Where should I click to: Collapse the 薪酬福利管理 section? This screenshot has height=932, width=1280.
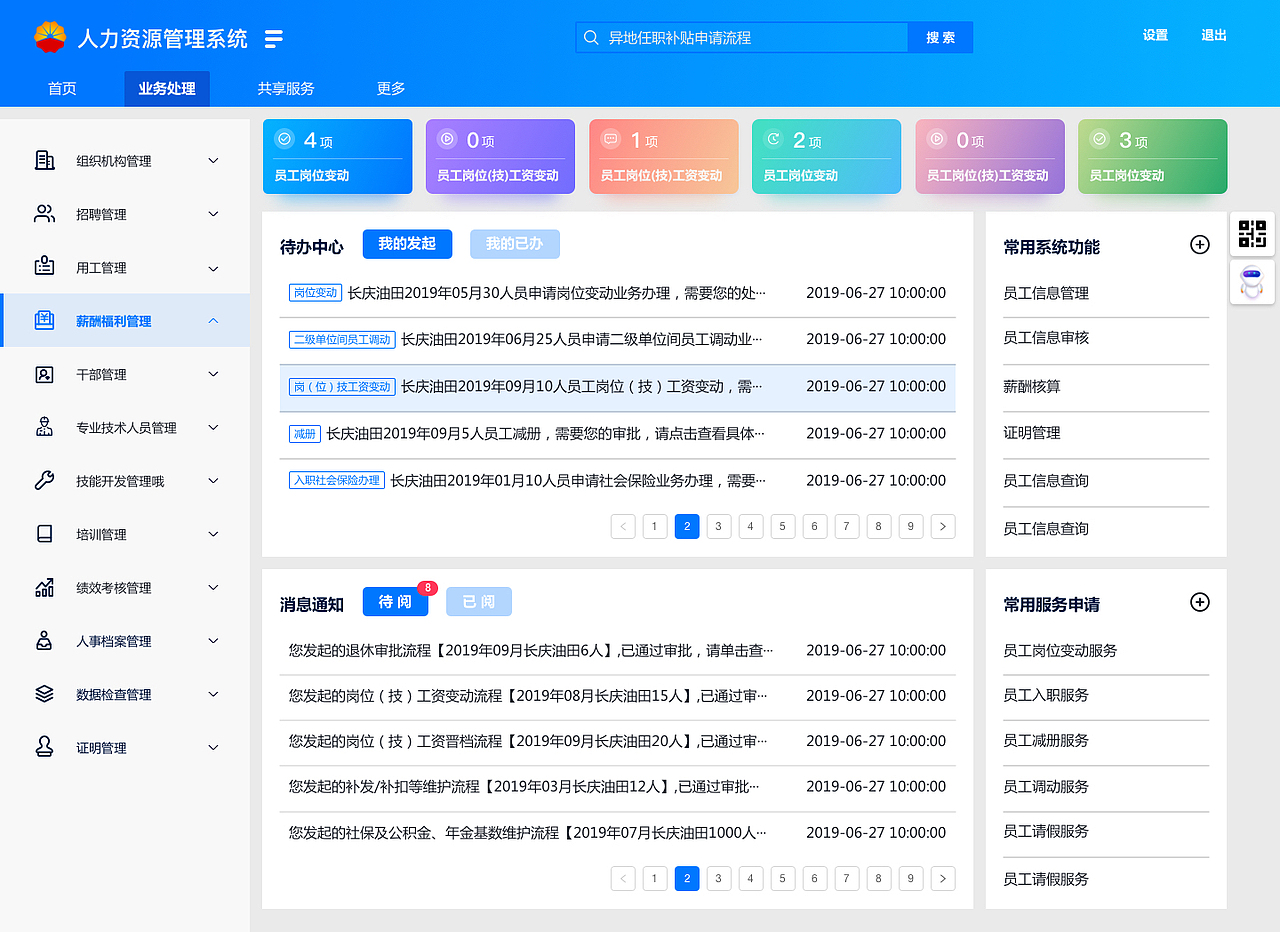212,320
